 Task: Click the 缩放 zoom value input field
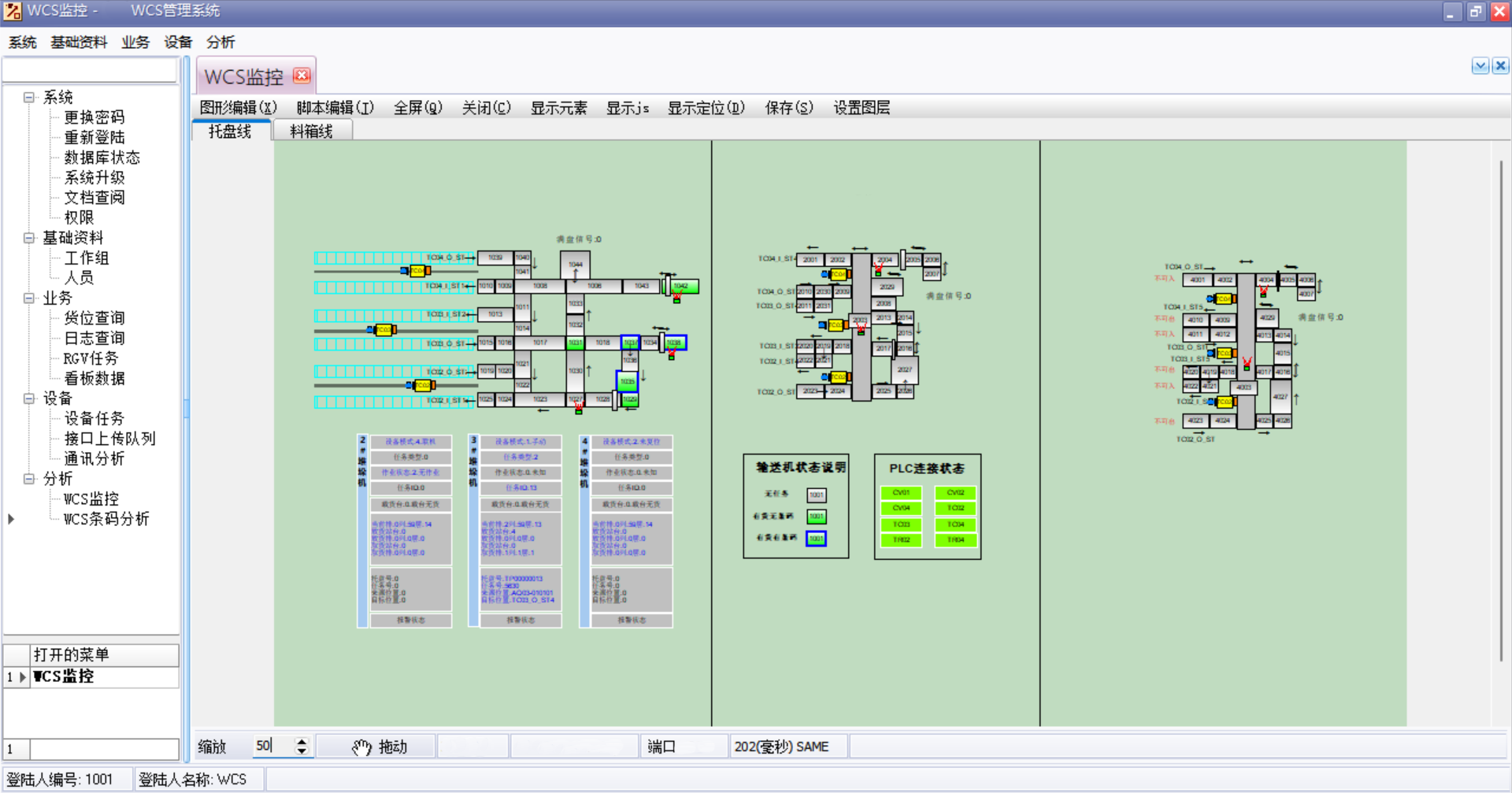(x=272, y=747)
